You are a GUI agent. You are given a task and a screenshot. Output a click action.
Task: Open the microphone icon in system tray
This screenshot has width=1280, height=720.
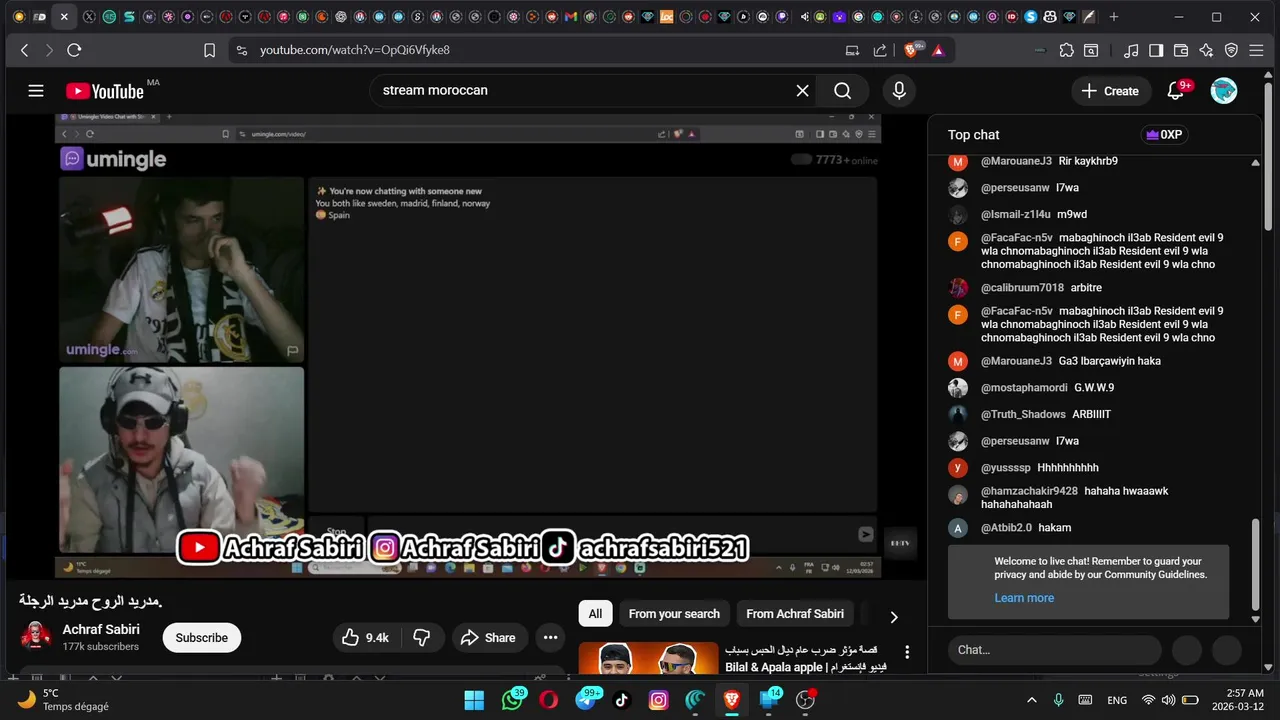pyautogui.click(x=1058, y=700)
